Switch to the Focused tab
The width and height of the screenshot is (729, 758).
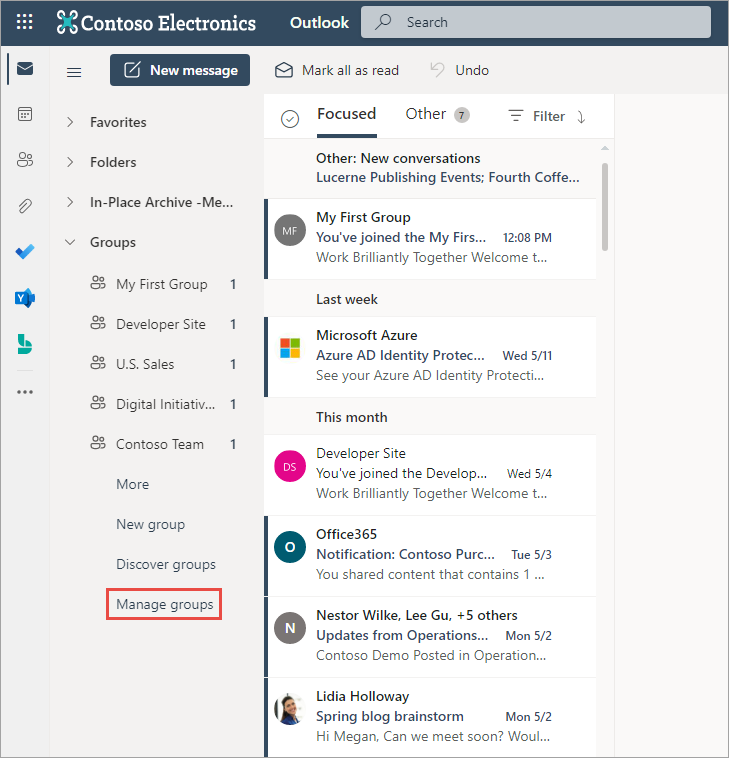click(x=346, y=114)
